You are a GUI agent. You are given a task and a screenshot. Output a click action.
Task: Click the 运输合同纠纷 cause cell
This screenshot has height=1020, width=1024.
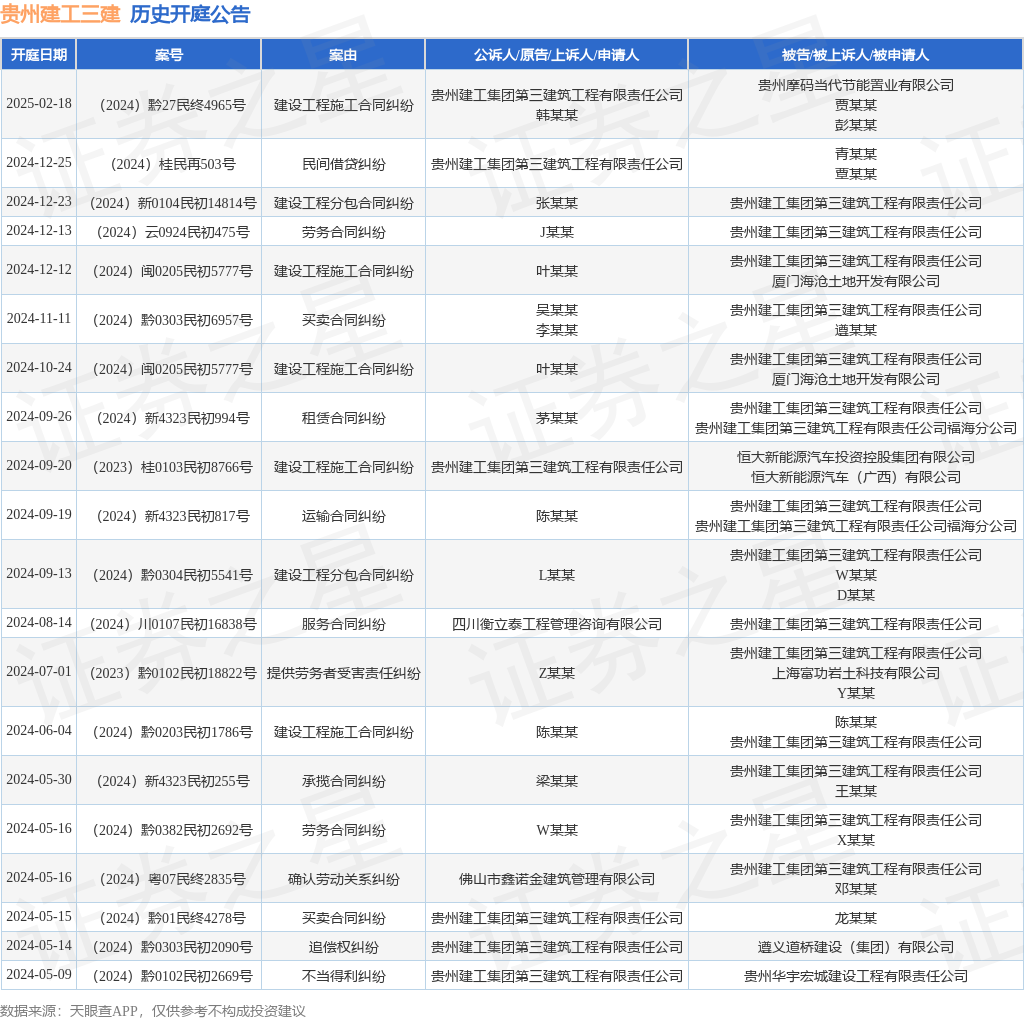(343, 516)
